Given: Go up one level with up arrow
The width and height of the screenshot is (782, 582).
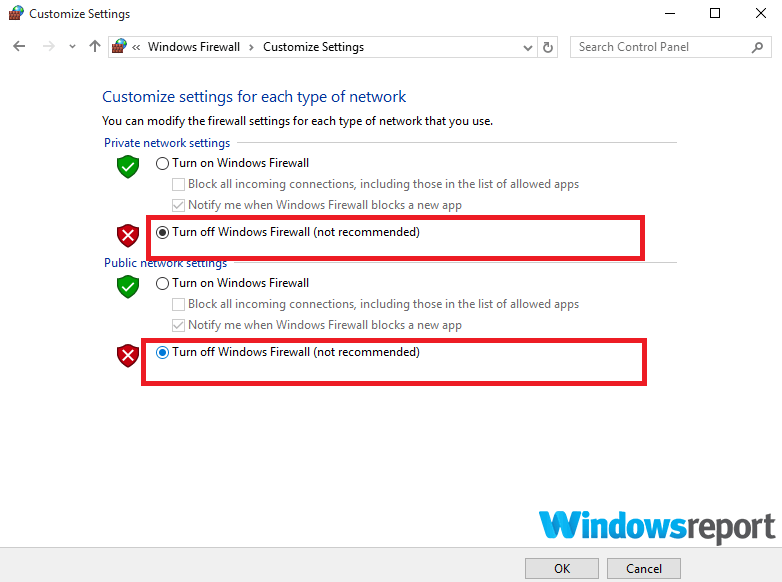Looking at the screenshot, I should (94, 46).
